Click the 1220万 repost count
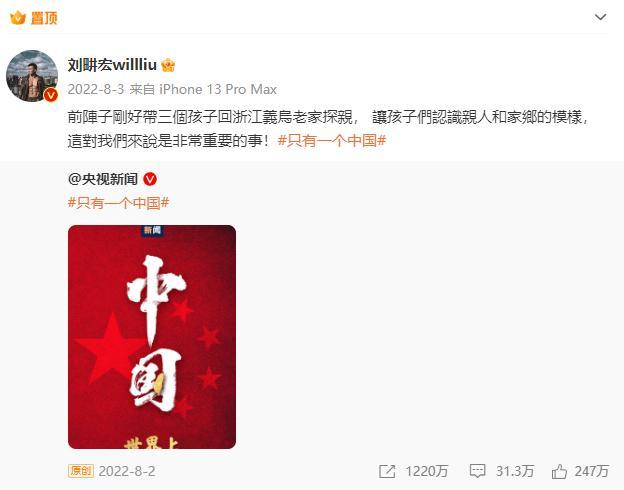Image resolution: width=624 pixels, height=490 pixels. (x=427, y=471)
